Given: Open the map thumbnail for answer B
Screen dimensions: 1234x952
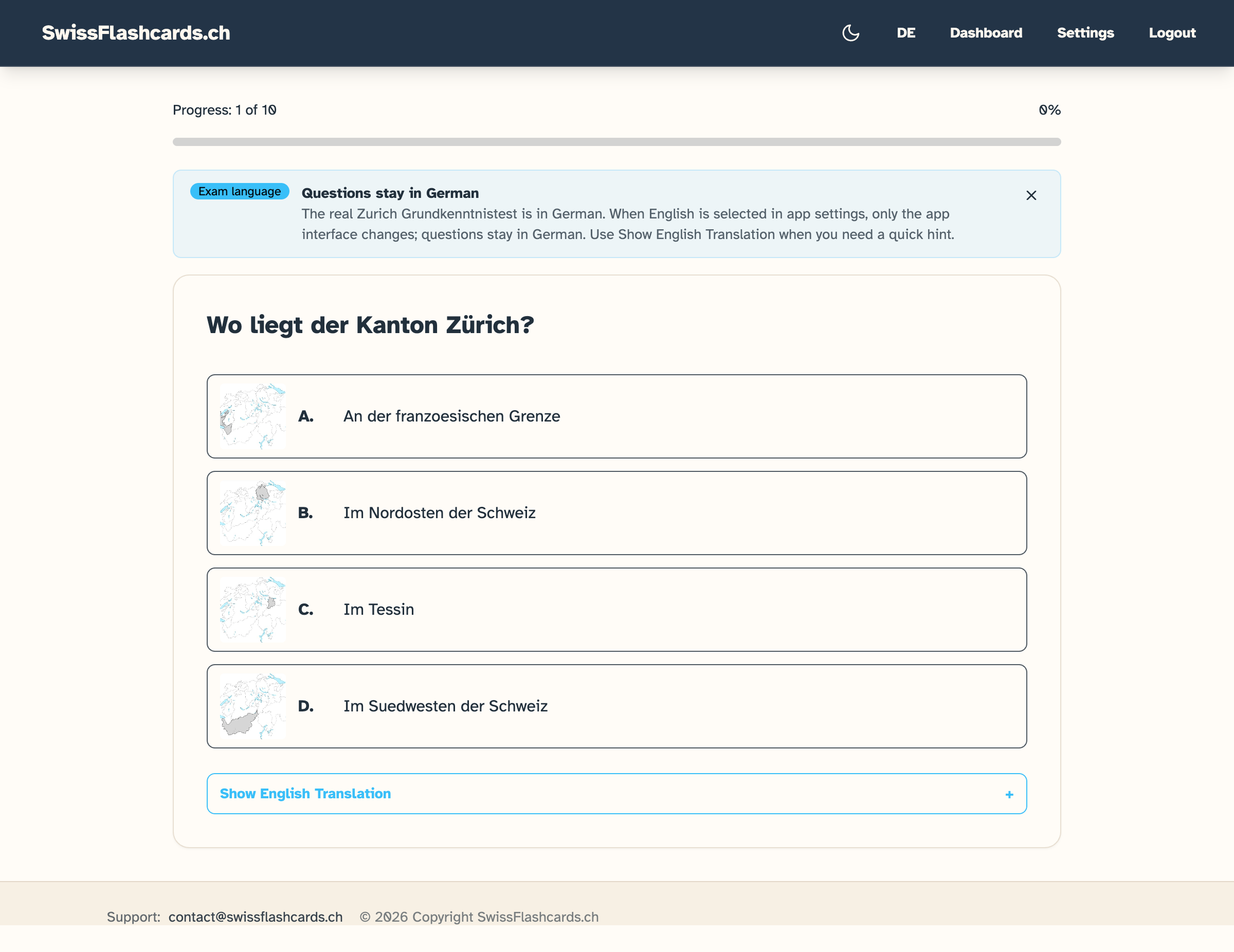Looking at the screenshot, I should click(x=252, y=513).
